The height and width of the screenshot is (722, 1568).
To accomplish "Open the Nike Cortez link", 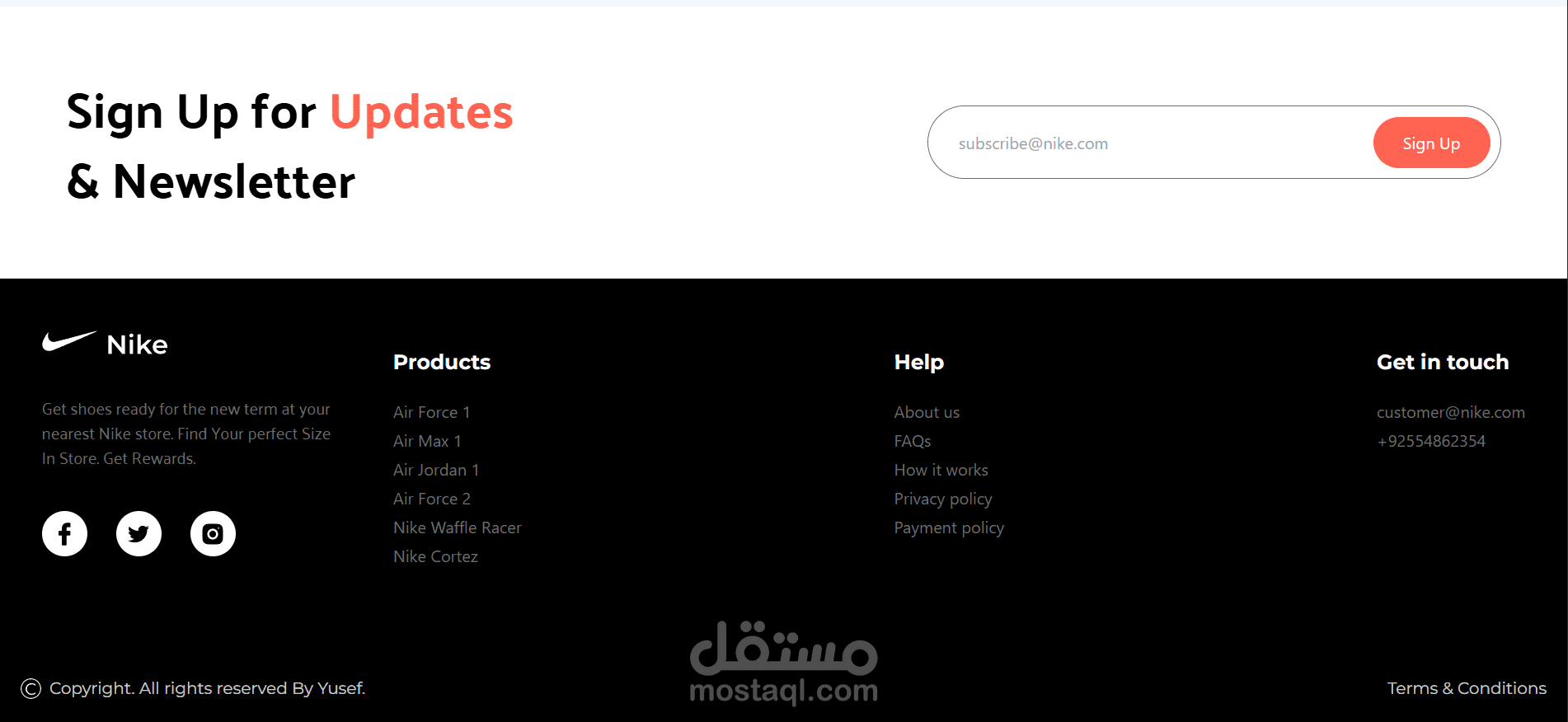I will pos(435,556).
